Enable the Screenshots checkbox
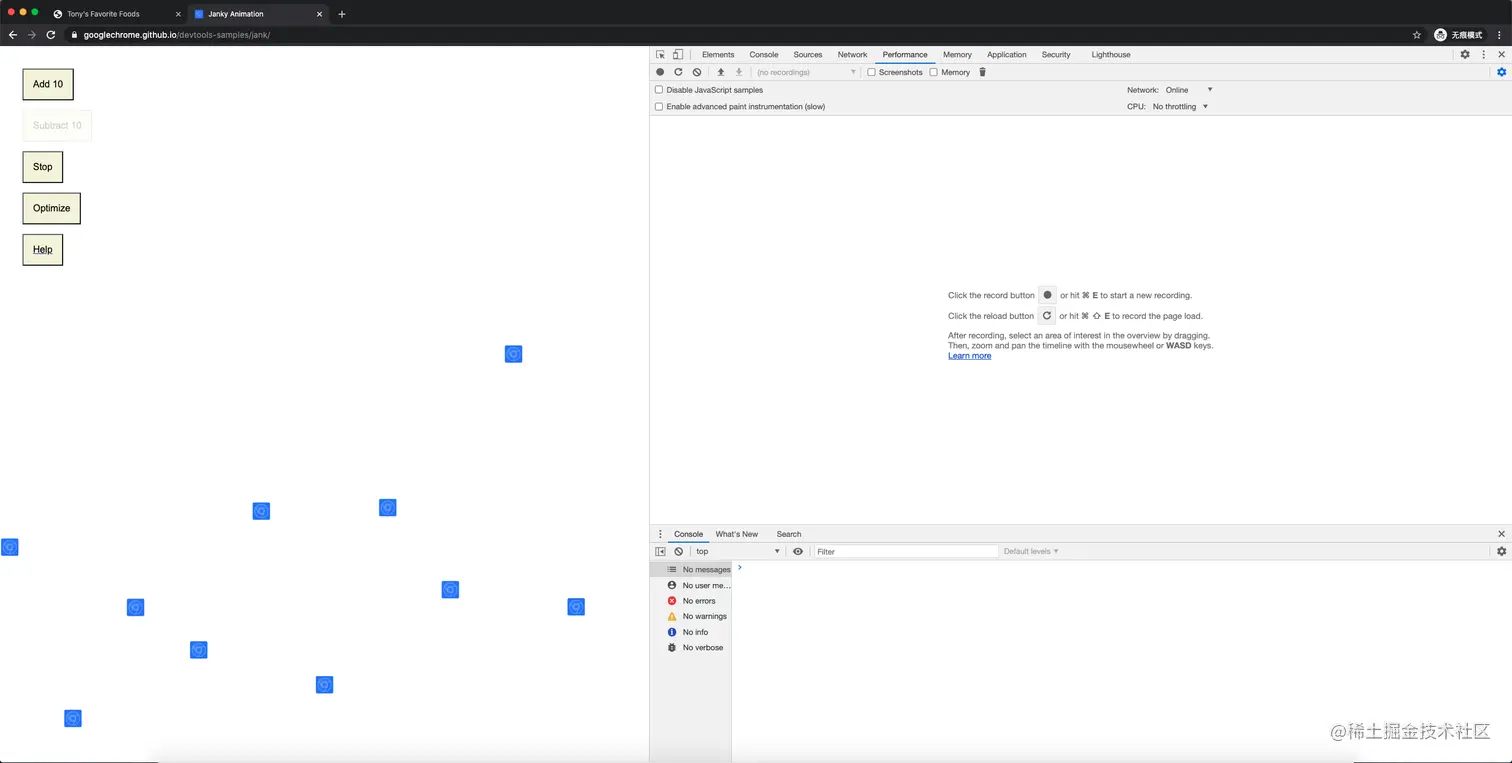 point(872,72)
